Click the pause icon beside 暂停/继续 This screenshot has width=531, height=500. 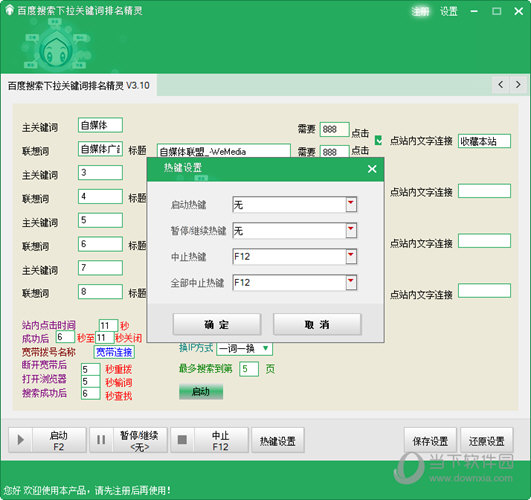(x=101, y=440)
